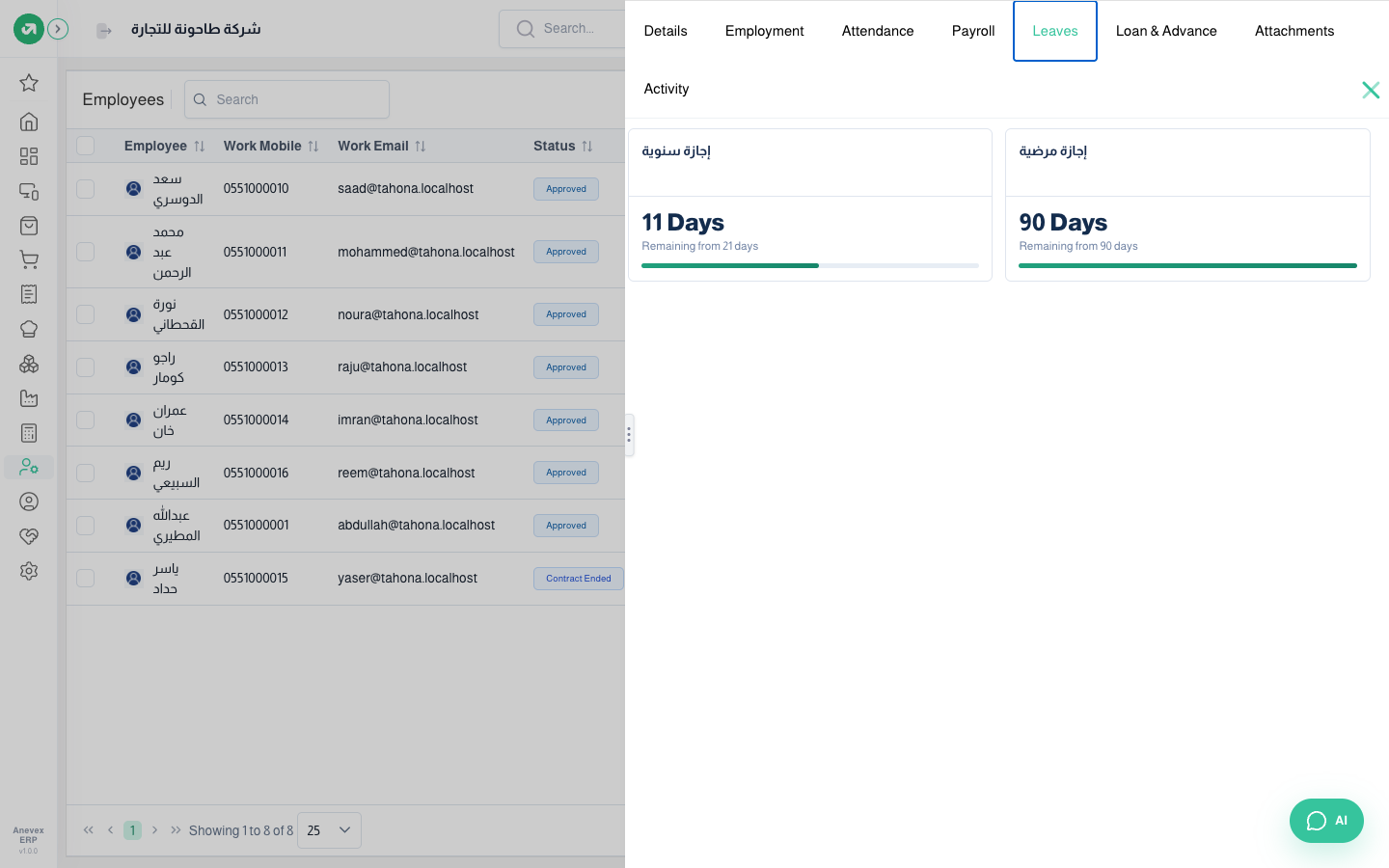
Task: Open the calculator sidebar icon
Action: click(29, 433)
